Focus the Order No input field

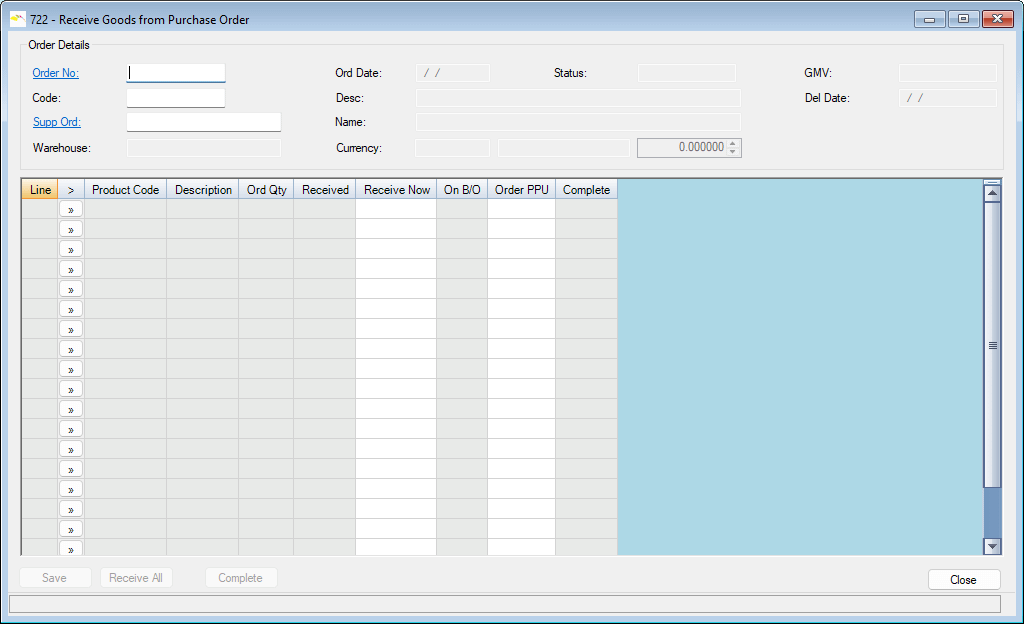[176, 73]
